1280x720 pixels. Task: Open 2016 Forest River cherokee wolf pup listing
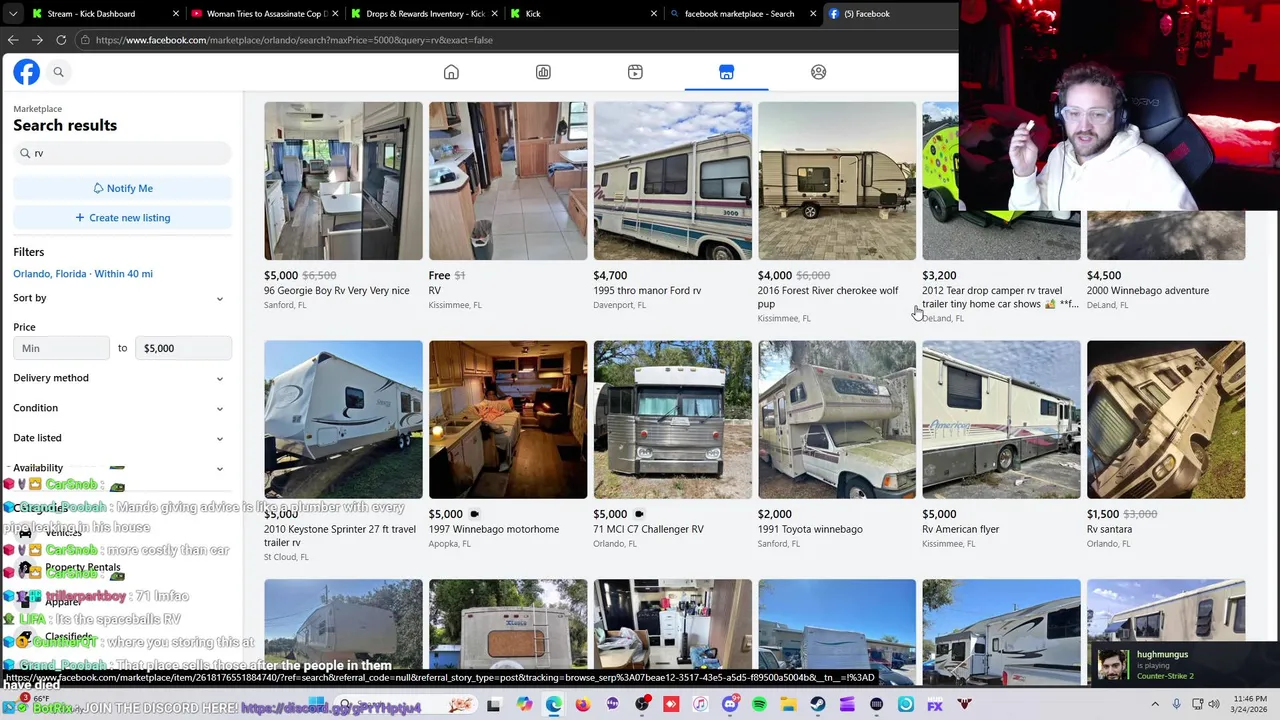coord(828,297)
